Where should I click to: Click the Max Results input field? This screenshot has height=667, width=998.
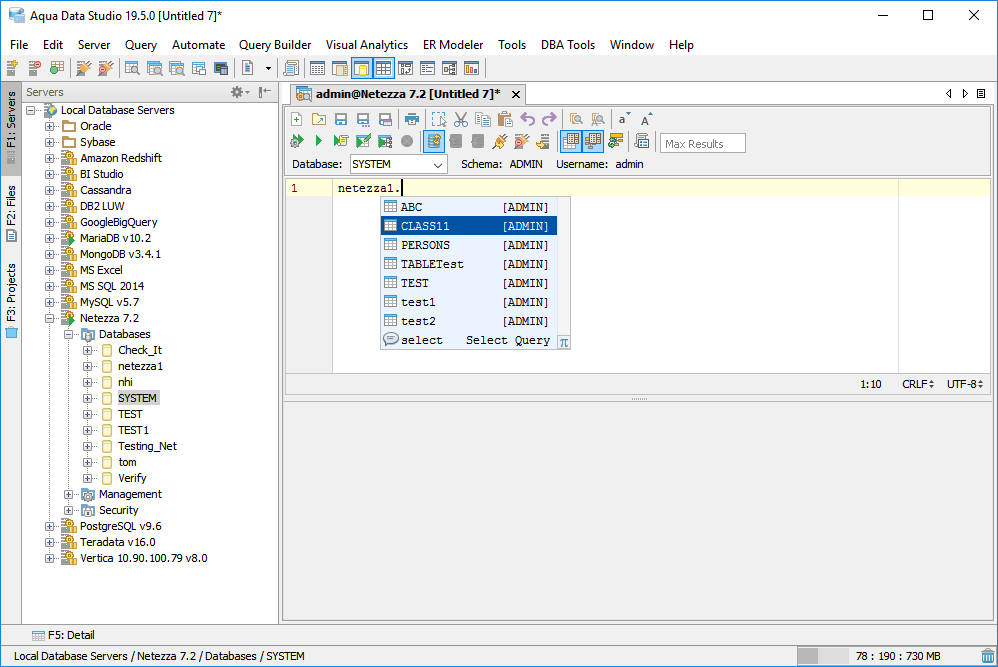click(703, 143)
